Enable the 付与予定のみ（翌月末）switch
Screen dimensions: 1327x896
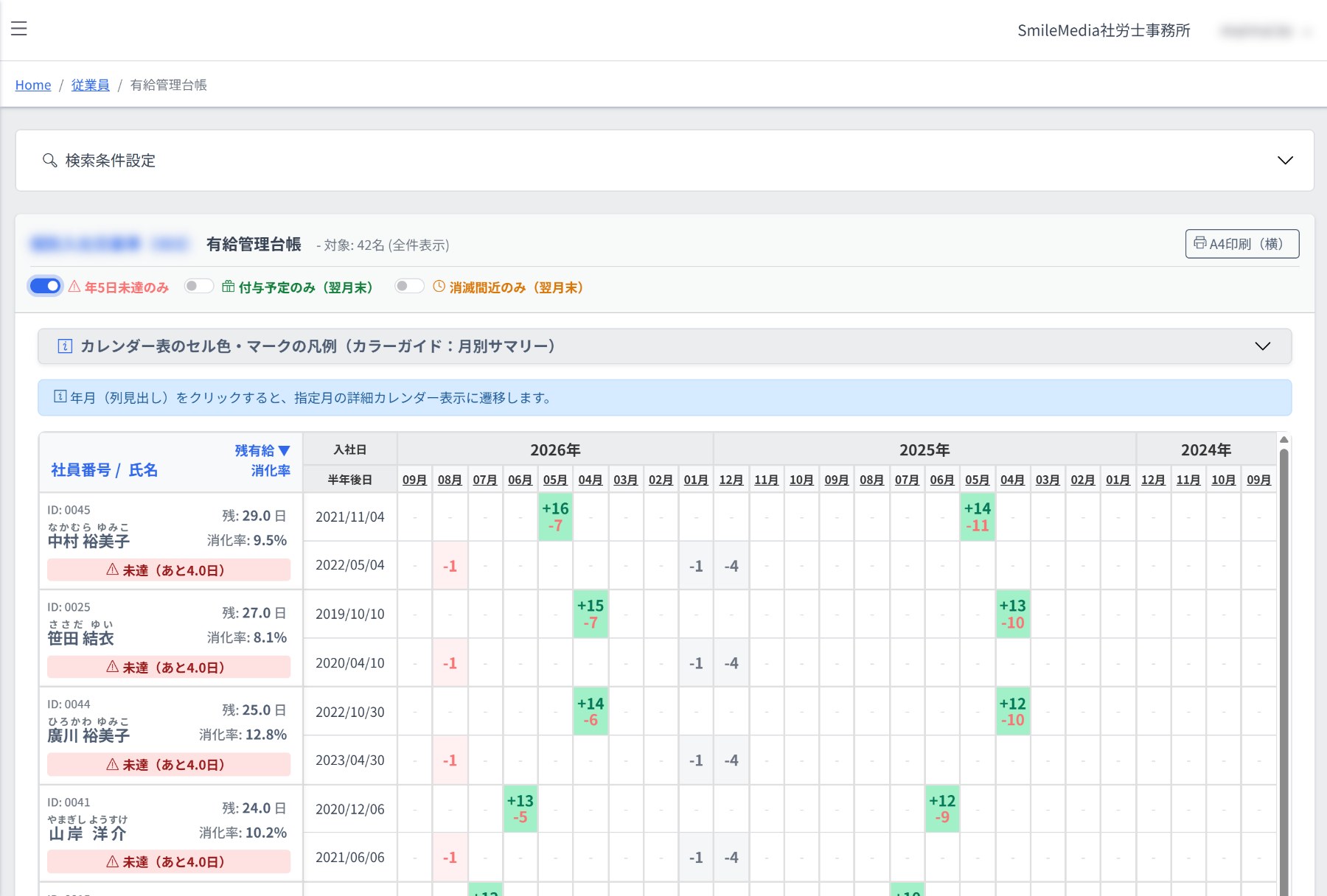pos(199,286)
